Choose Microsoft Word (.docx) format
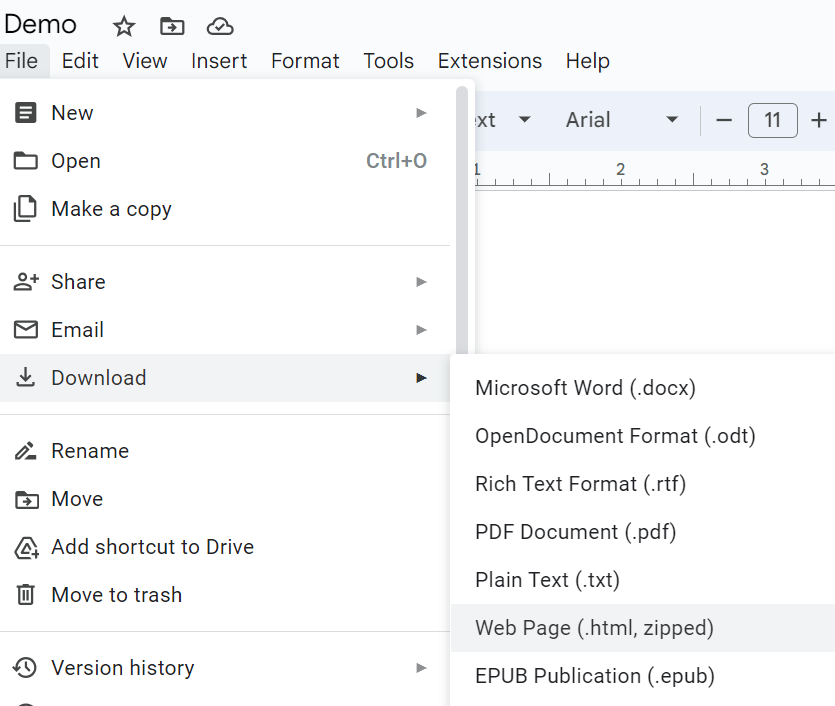 [x=585, y=388]
